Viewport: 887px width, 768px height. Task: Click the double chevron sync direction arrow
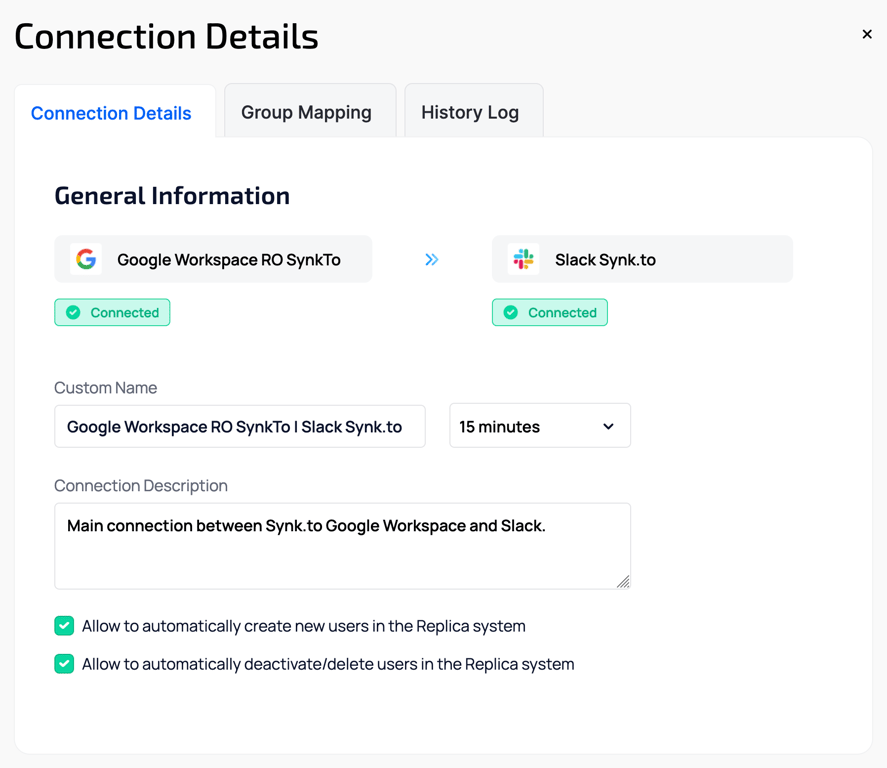pos(432,260)
